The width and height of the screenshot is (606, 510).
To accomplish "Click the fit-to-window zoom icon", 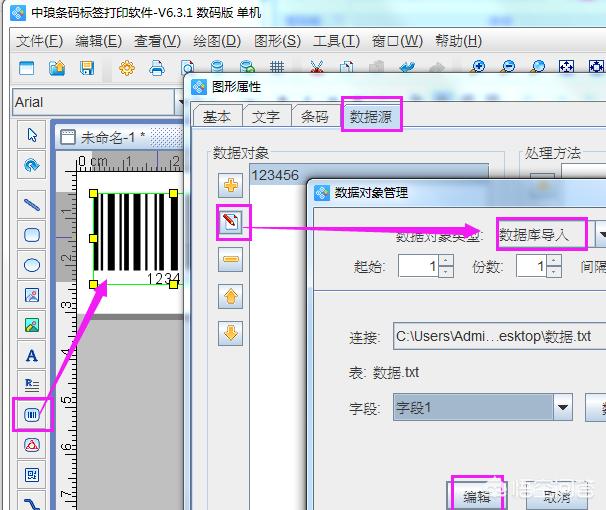I will (x=567, y=67).
